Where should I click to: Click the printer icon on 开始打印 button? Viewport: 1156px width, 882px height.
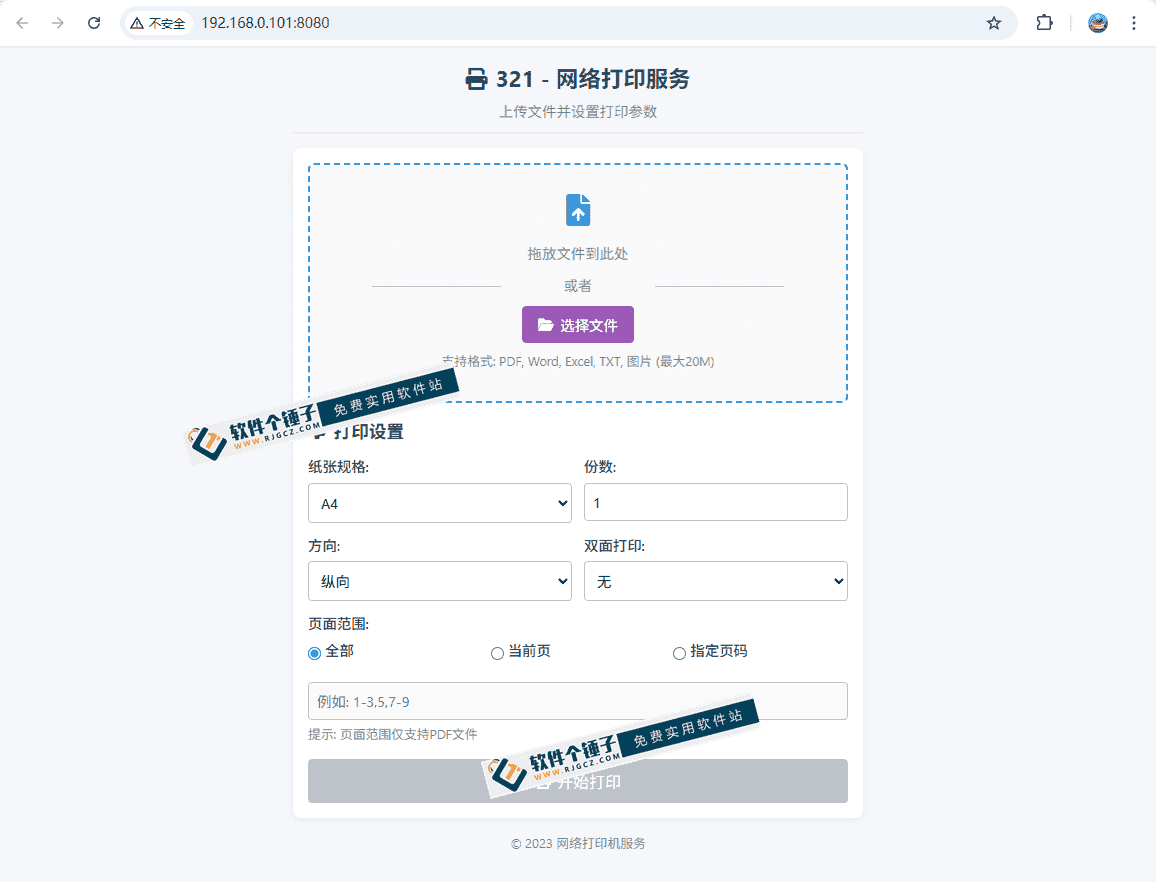coord(546,781)
